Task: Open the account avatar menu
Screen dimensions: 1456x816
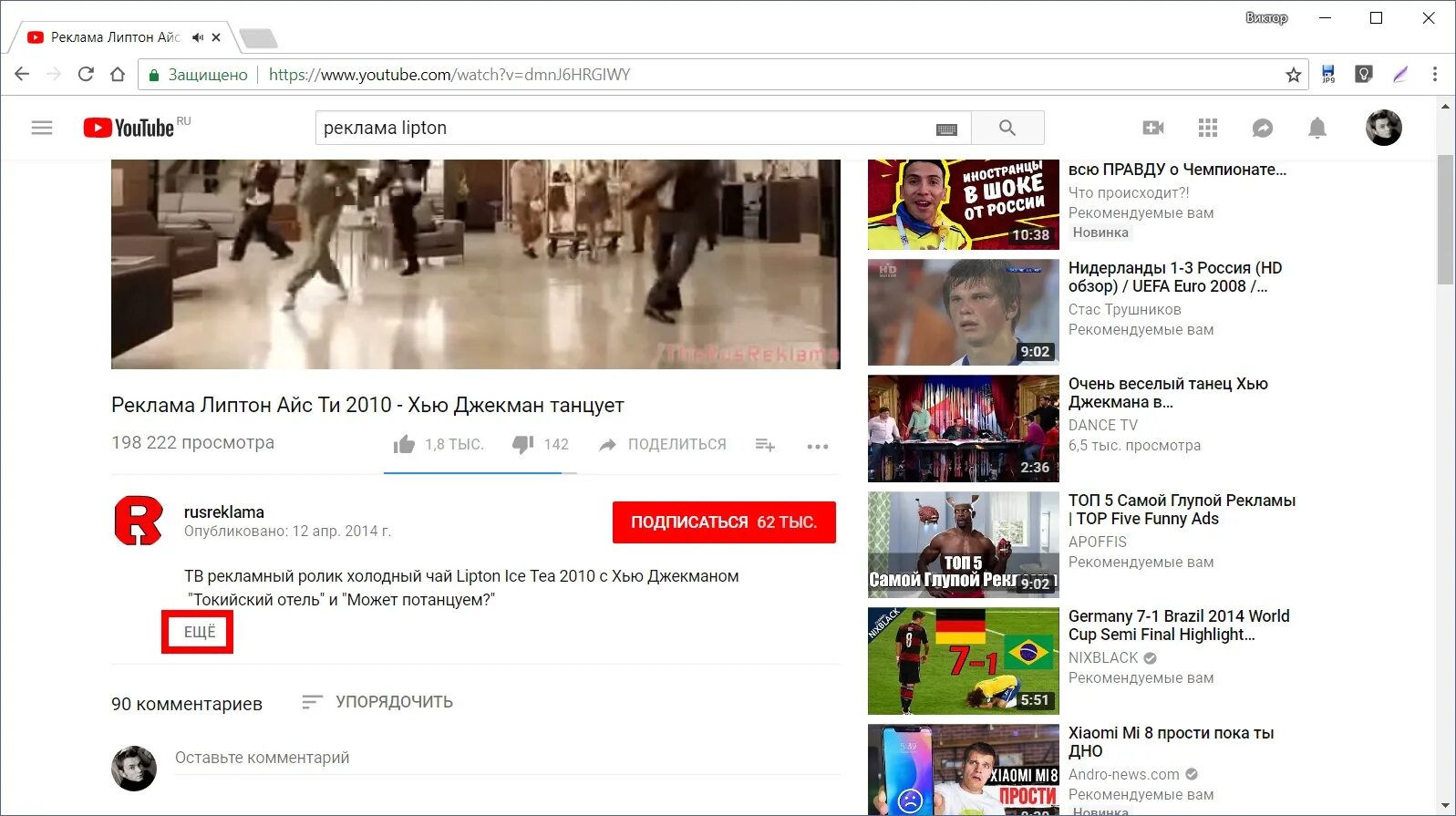Action: 1383,128
